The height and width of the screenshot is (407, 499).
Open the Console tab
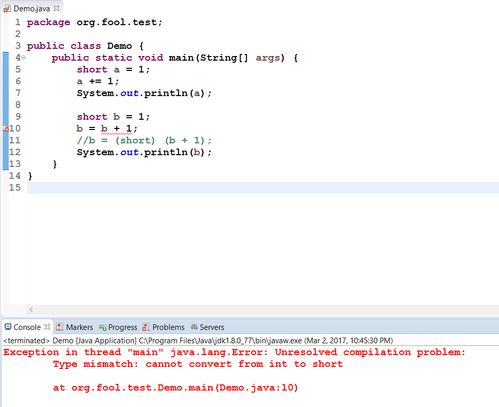pos(27,327)
